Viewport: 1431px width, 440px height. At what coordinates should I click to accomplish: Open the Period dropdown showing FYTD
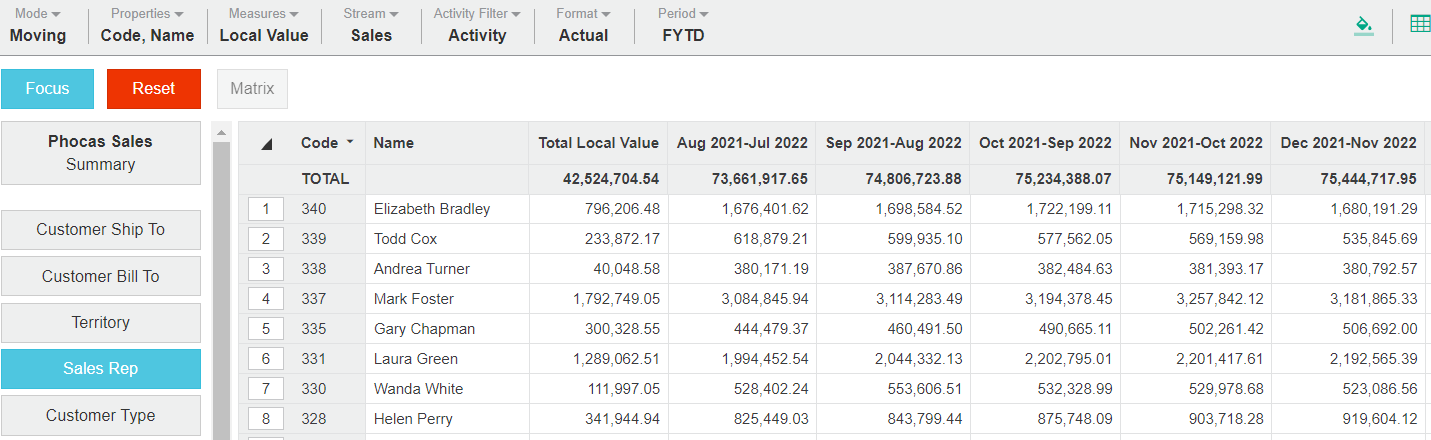pyautogui.click(x=683, y=25)
